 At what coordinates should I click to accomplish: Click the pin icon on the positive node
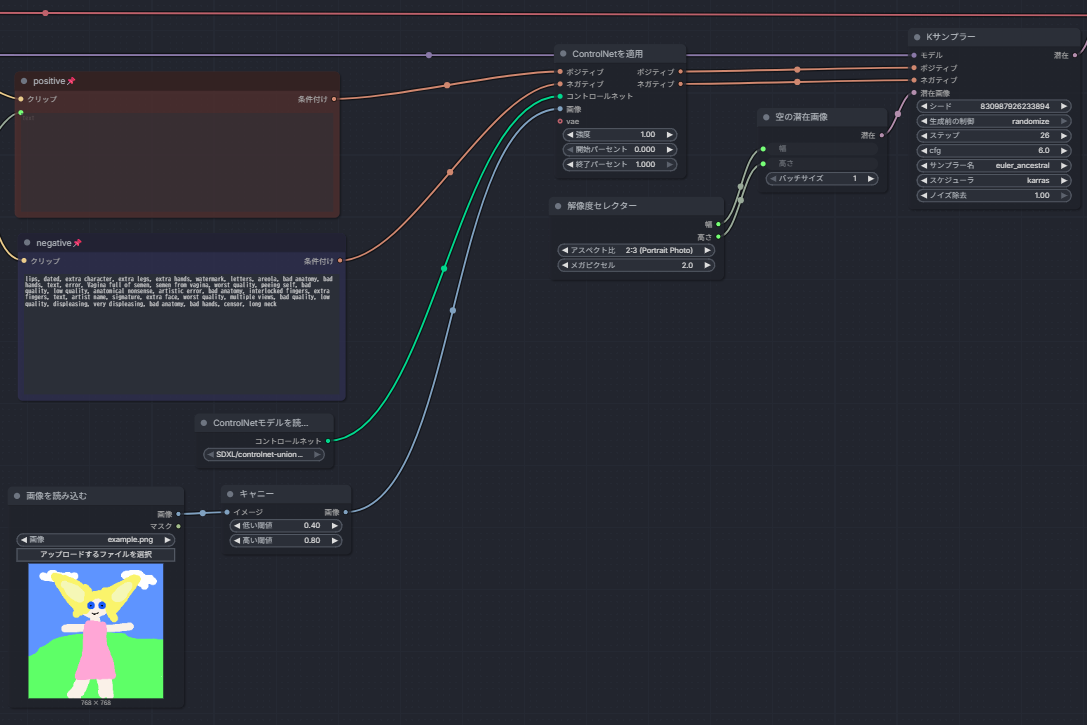coord(71,81)
